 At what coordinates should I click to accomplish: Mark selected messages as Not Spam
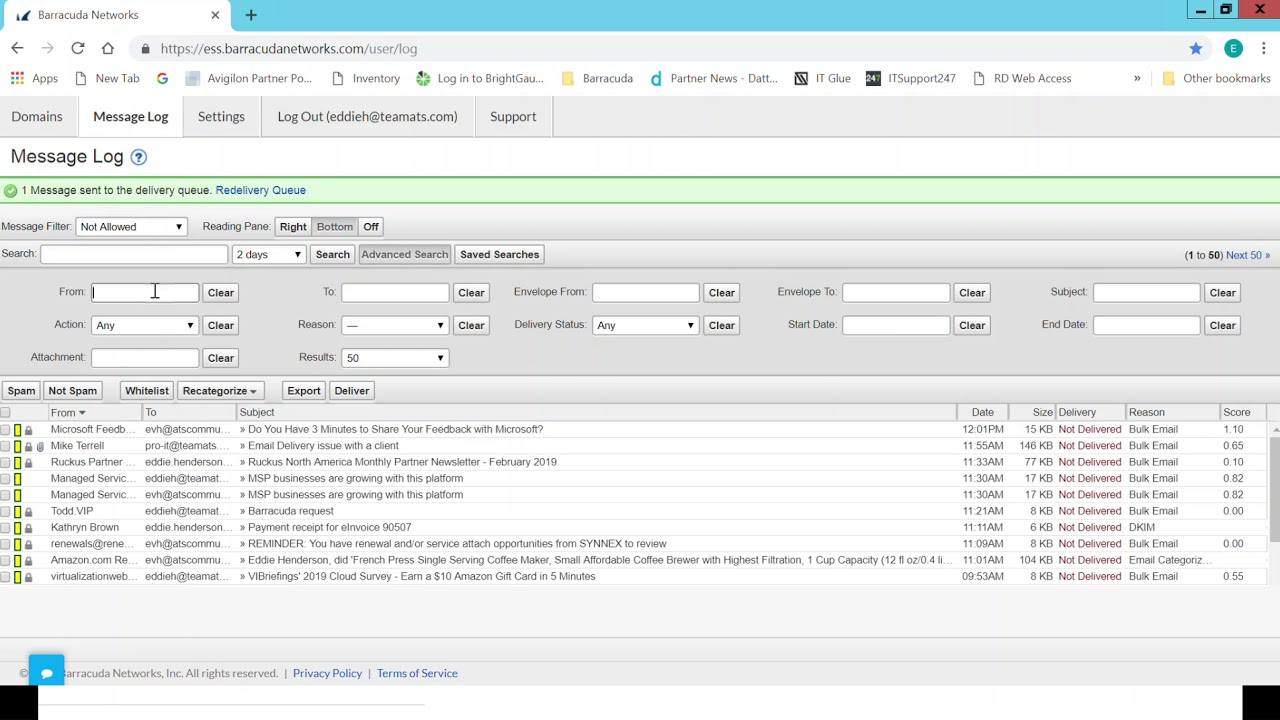(72, 391)
